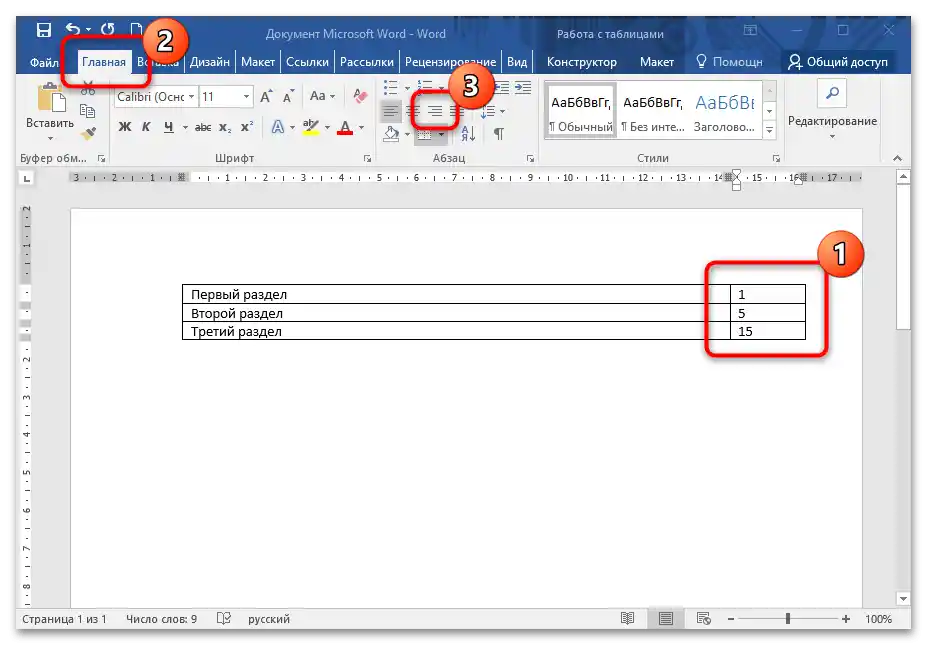Align text to the right
Screen dimensions: 927x645
(x=435, y=111)
